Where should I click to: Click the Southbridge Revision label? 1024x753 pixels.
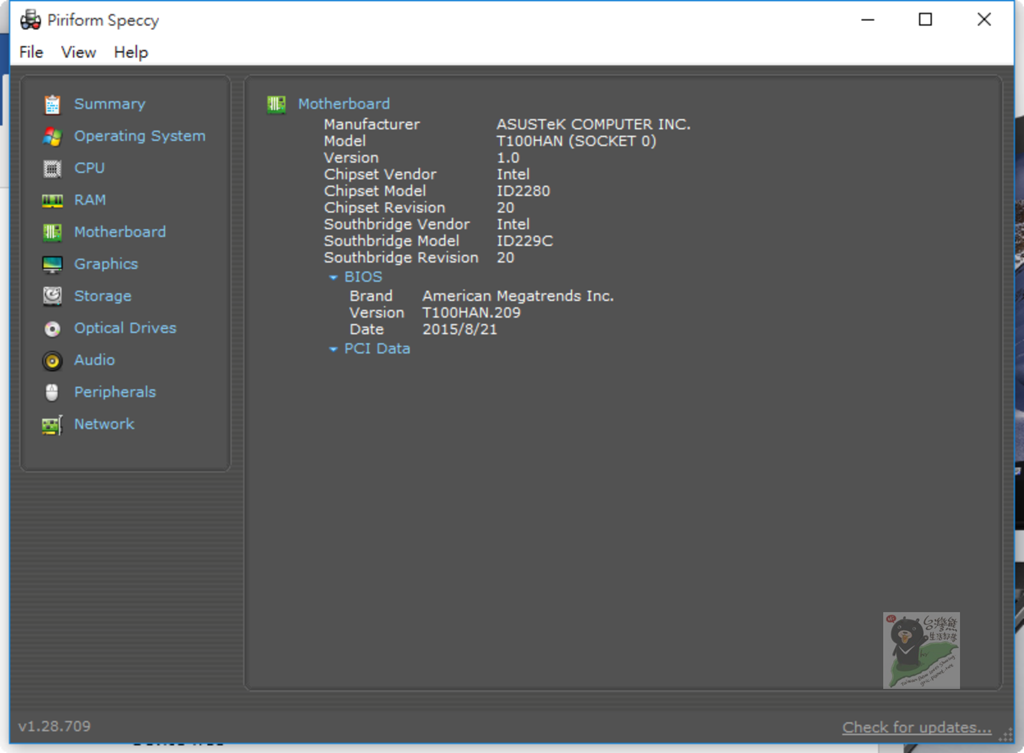401,257
